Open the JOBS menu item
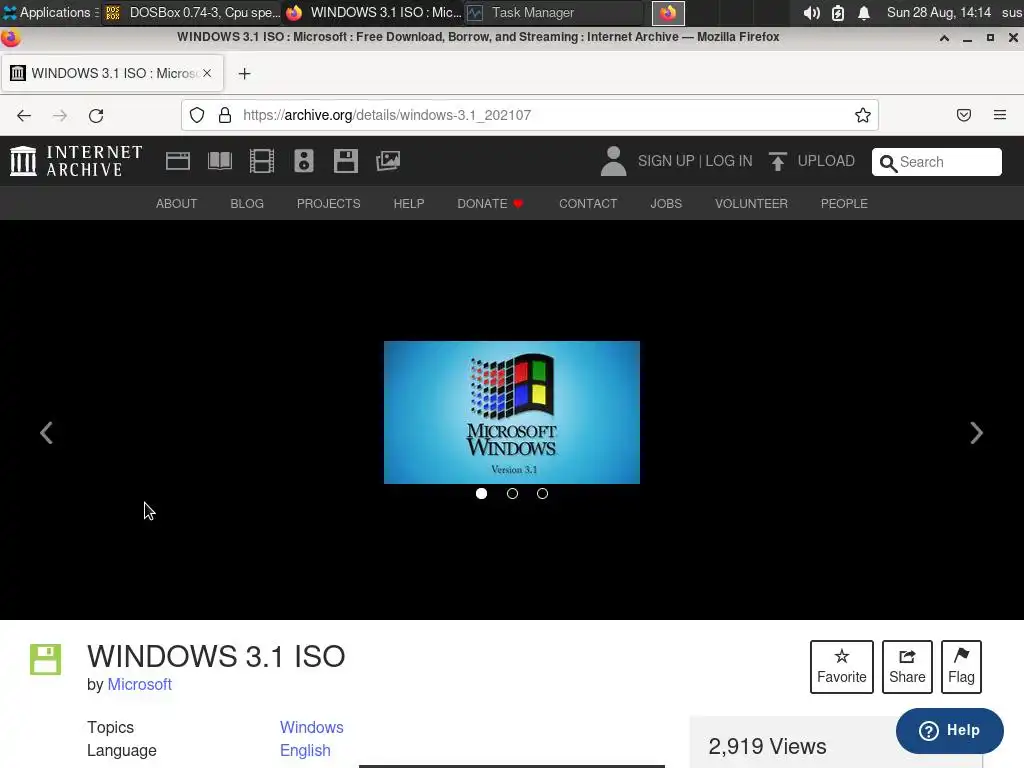The height and width of the screenshot is (768, 1024). click(666, 204)
